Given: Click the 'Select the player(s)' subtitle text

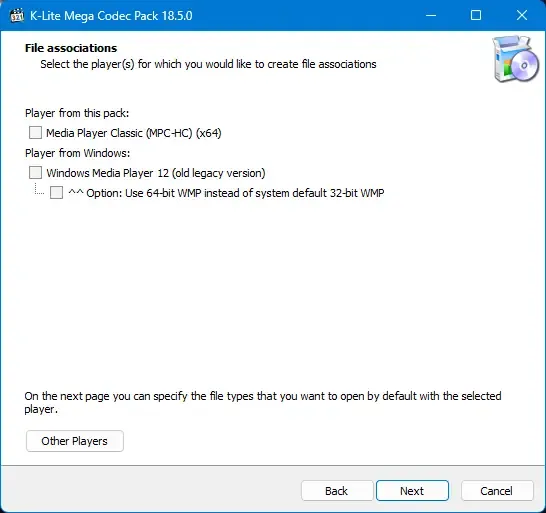Looking at the screenshot, I should pos(208,64).
